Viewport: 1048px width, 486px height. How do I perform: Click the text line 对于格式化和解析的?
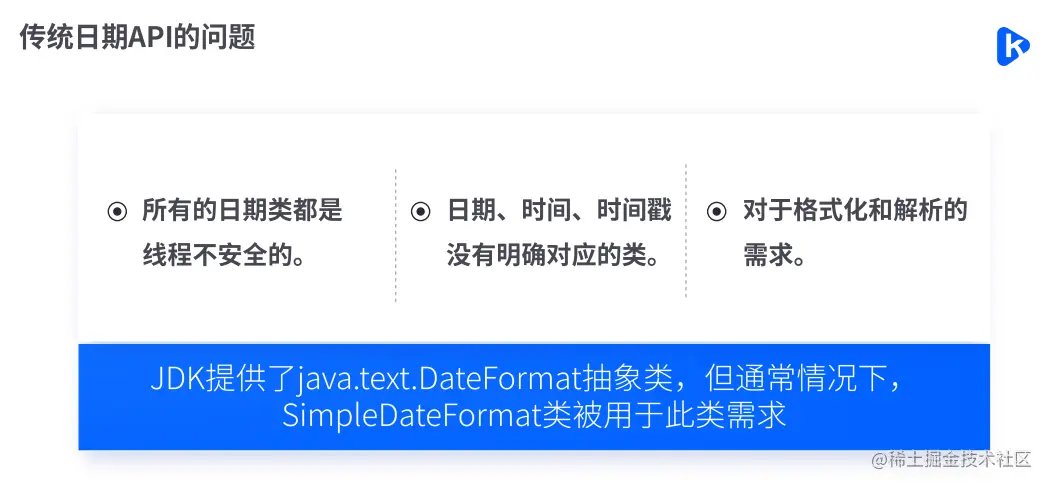(x=856, y=211)
